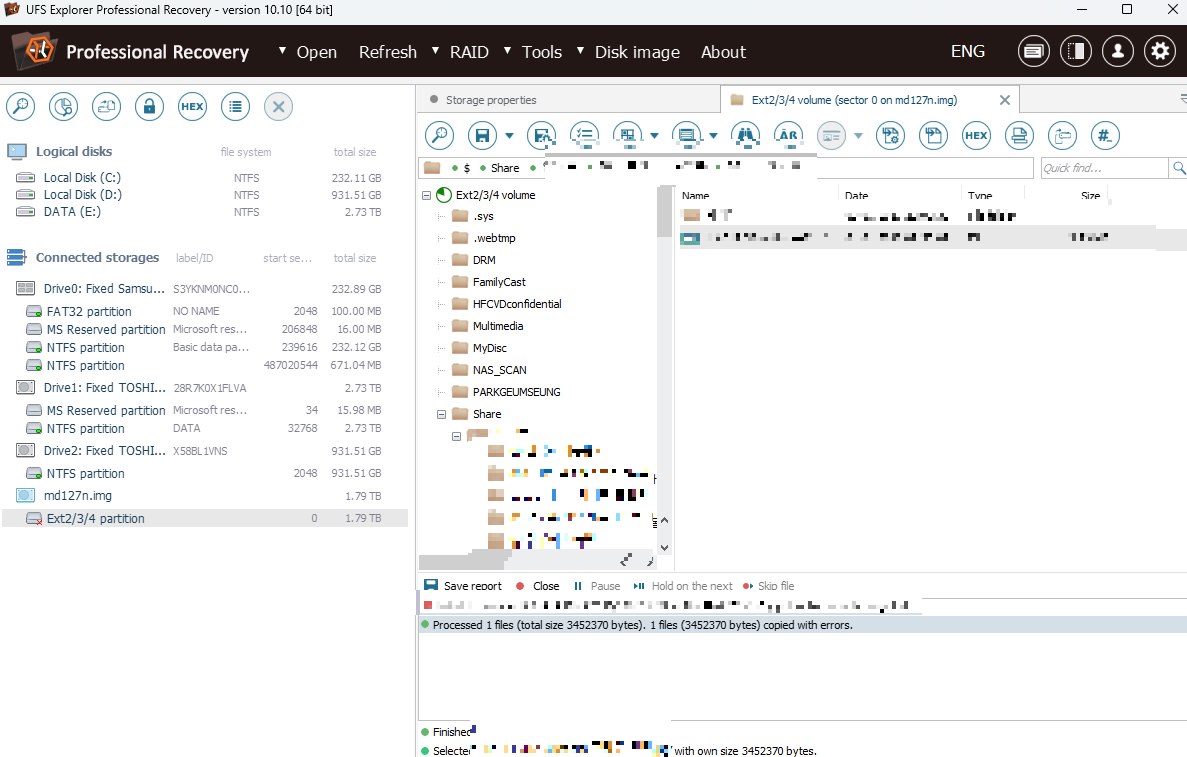This screenshot has height=757, width=1187.
Task: Click Pause button in copy log panel
Action: (597, 586)
